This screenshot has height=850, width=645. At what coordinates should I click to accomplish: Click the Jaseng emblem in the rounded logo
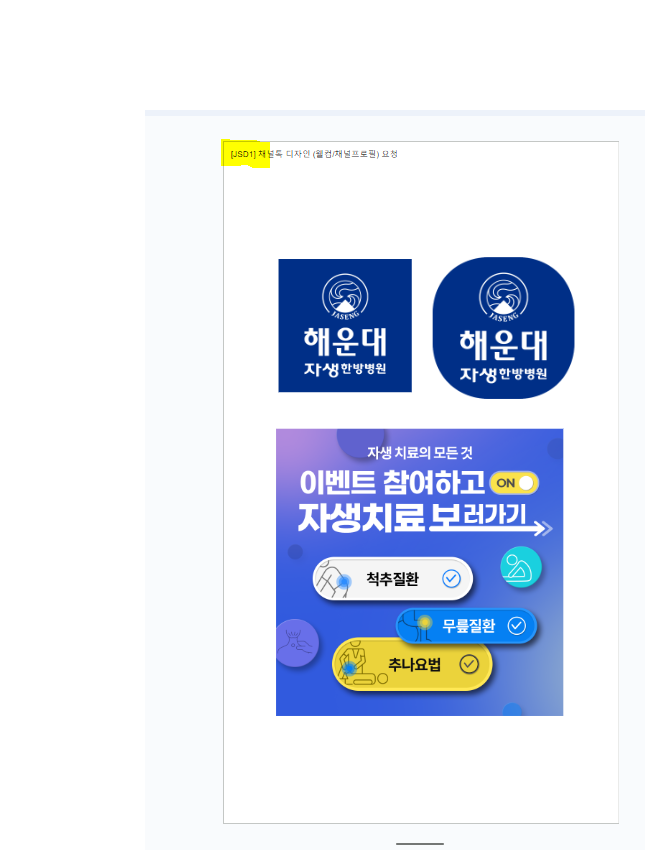tap(504, 297)
